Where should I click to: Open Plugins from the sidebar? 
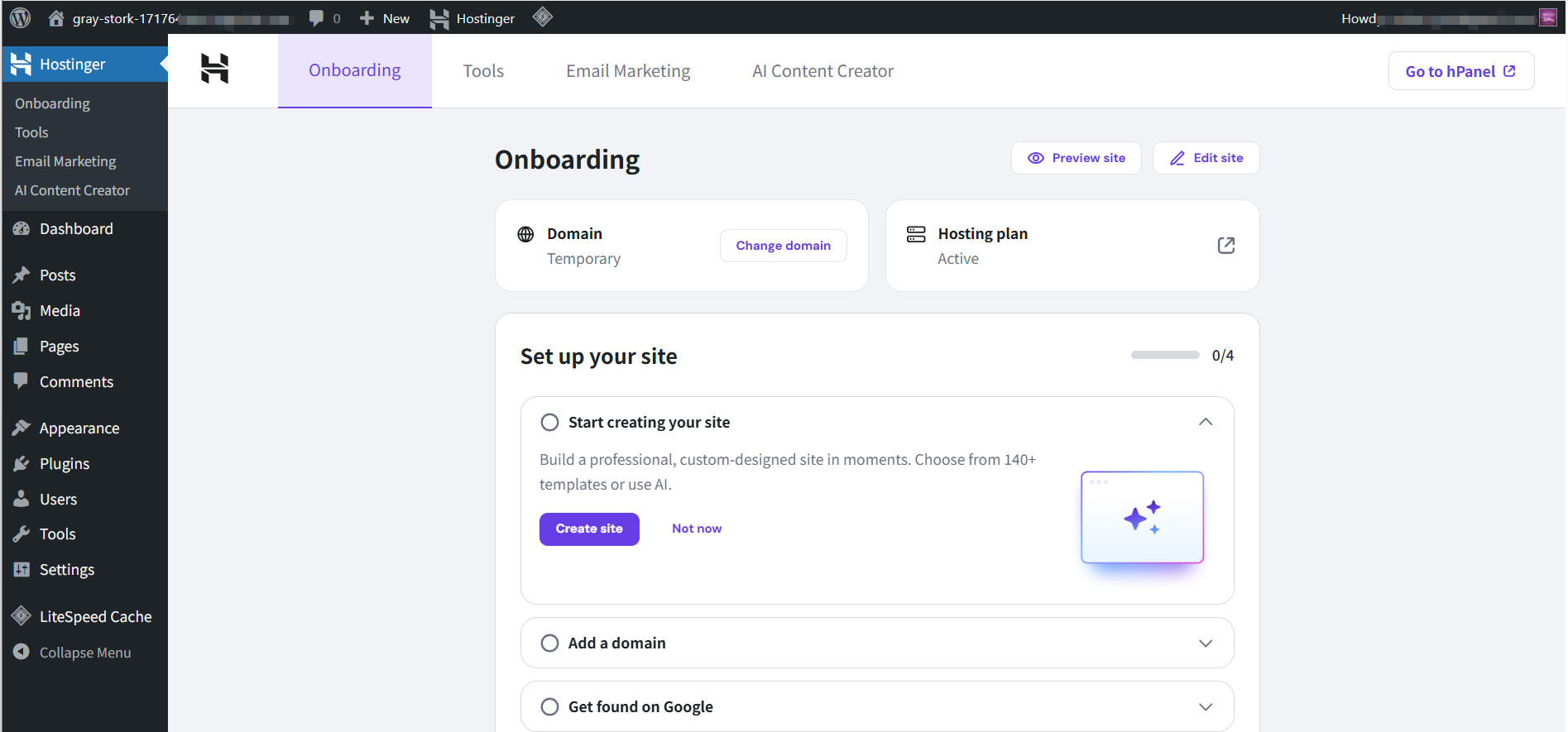[x=64, y=464]
